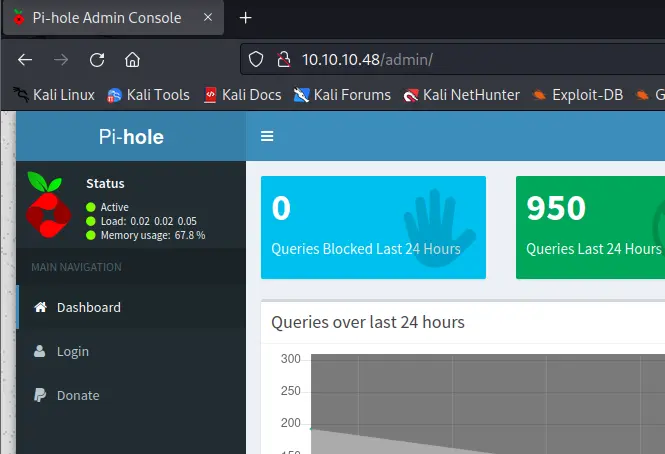Image resolution: width=665 pixels, height=454 pixels.
Task: Open the Kali Linux bookmark
Action: [x=54, y=95]
